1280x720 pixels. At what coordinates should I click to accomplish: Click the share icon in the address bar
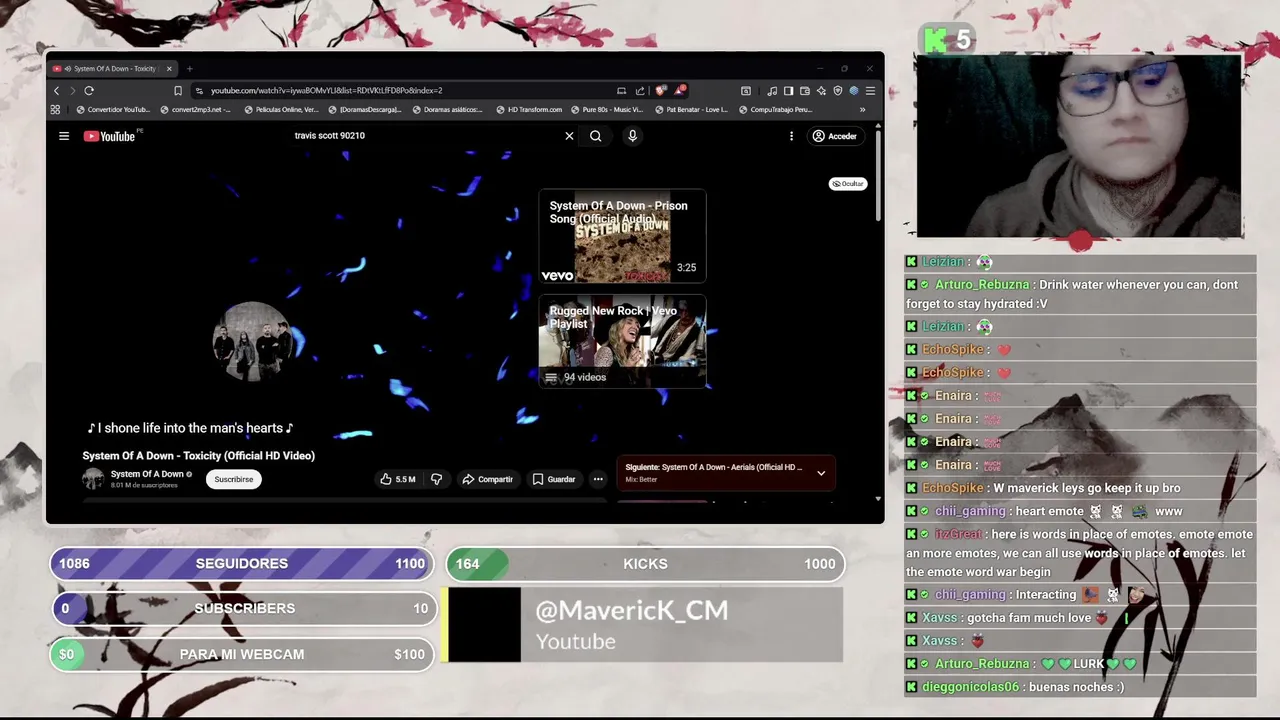tap(640, 91)
